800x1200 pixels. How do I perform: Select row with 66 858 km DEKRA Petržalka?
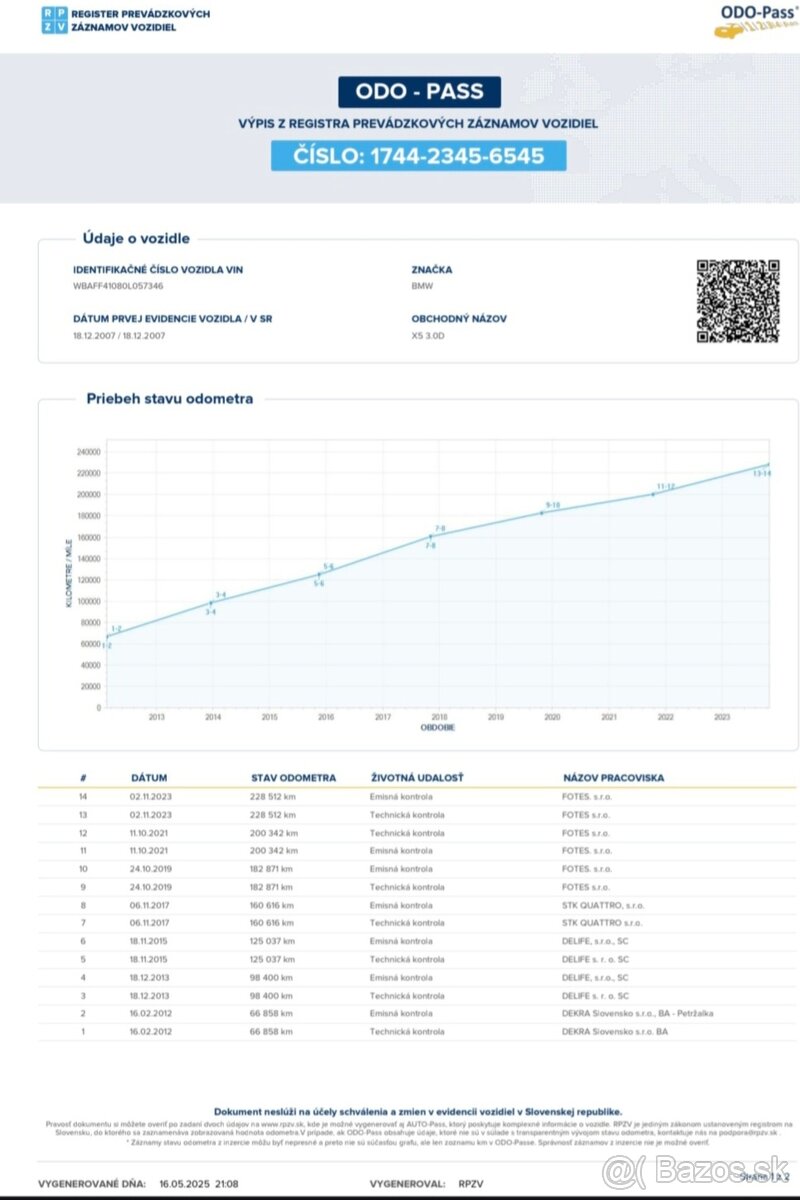(400, 1013)
